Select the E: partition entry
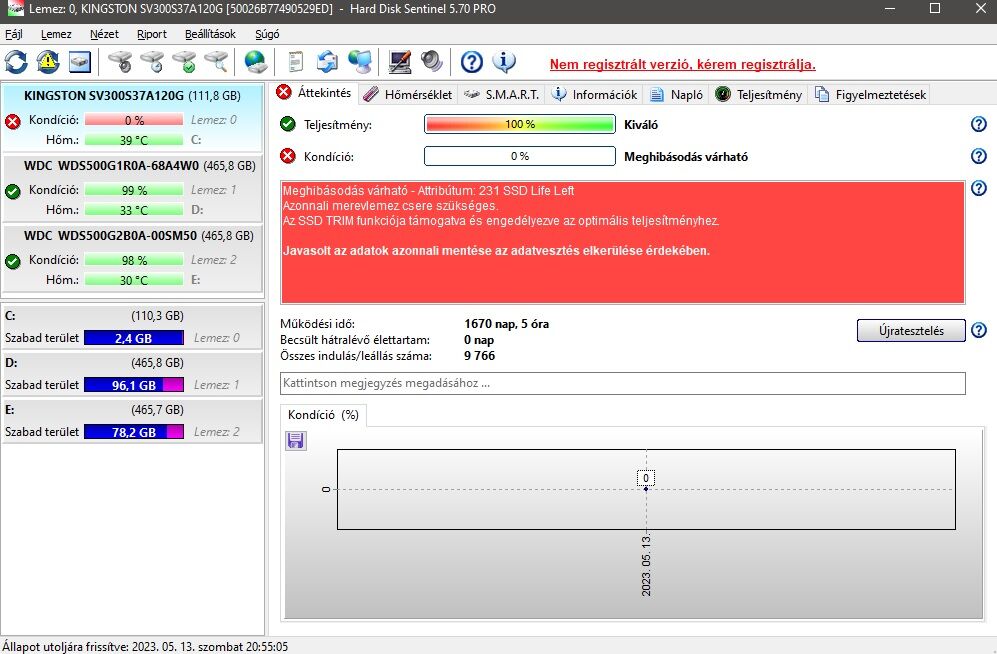The image size is (997, 654). click(x=132, y=421)
